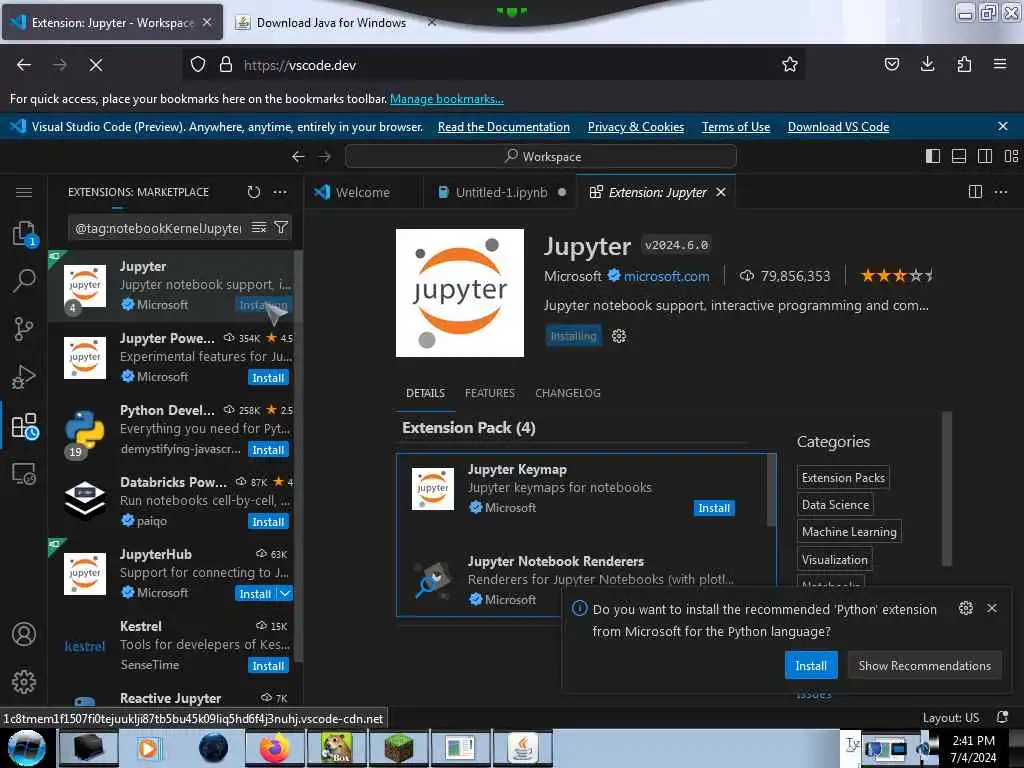Stop loading the page
Image resolution: width=1024 pixels, height=768 pixels.
pyautogui.click(x=96, y=65)
